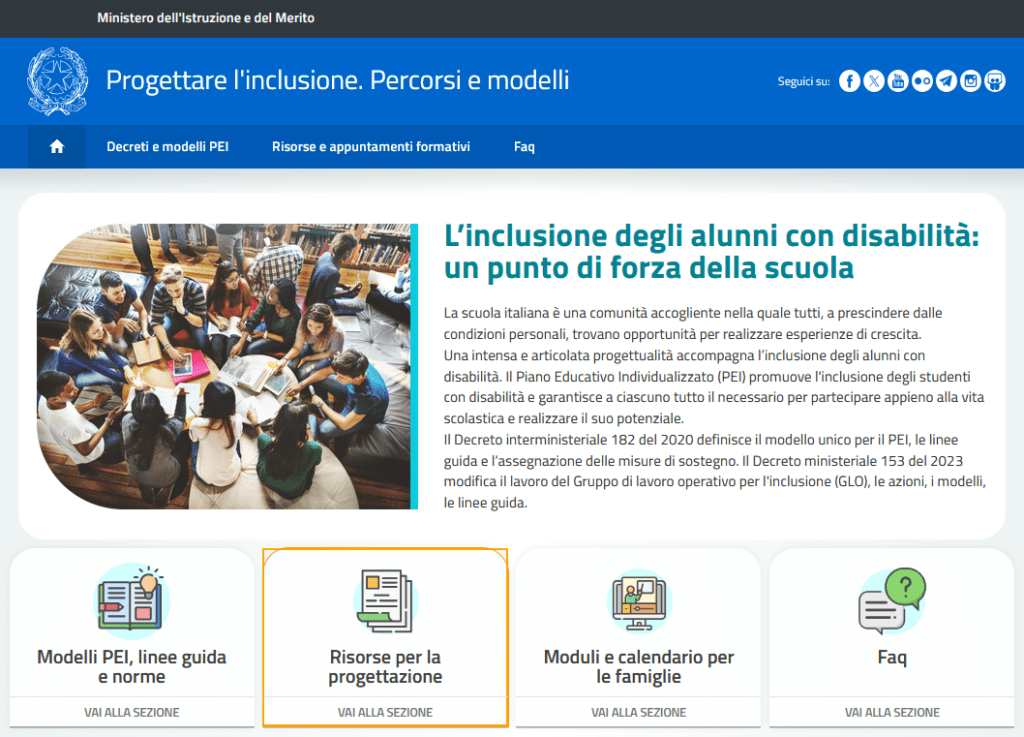Open Decreti e modelli PEI menu
1024x737 pixels.
click(x=168, y=147)
